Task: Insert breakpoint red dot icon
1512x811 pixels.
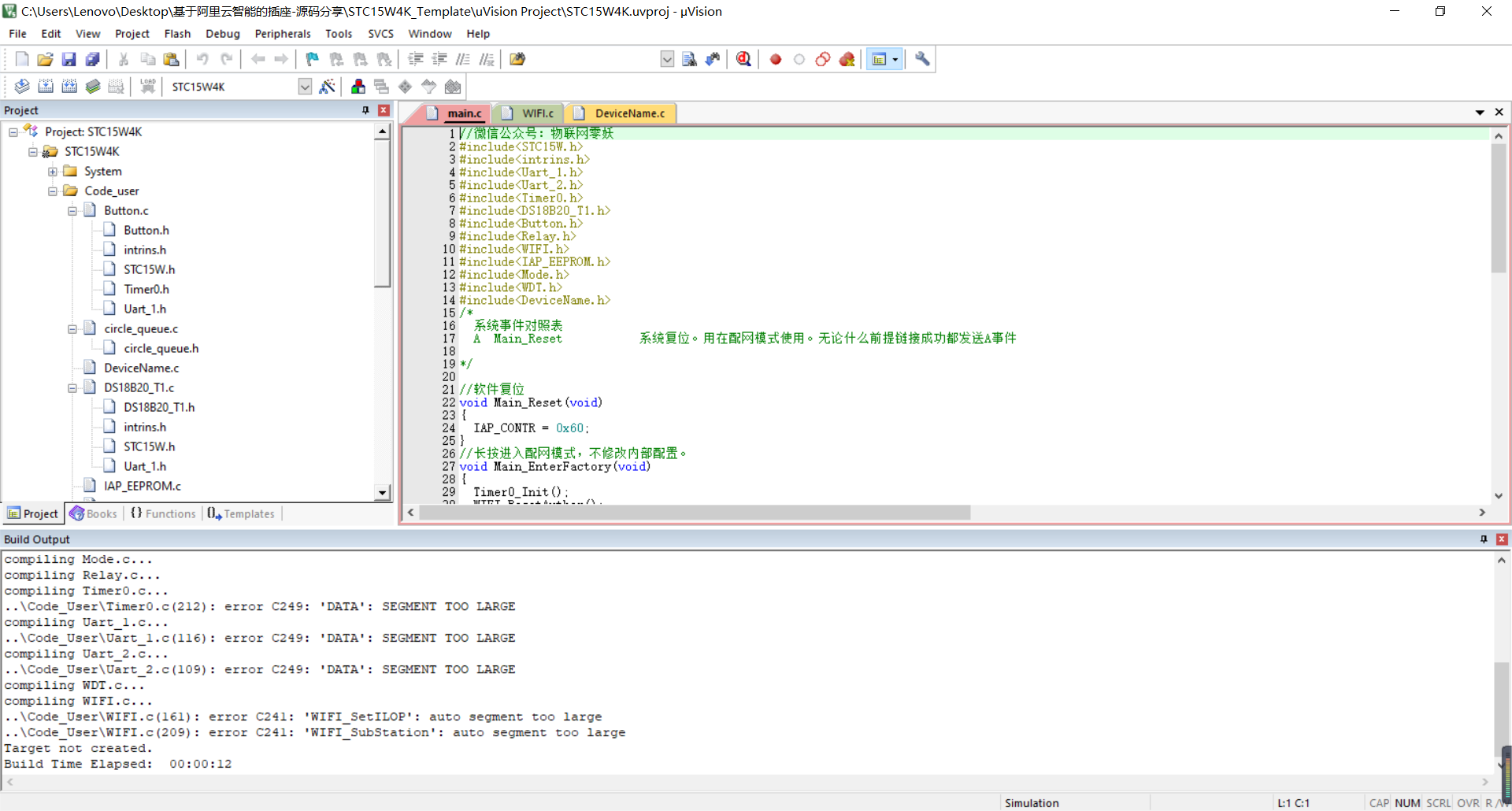Action: click(776, 59)
